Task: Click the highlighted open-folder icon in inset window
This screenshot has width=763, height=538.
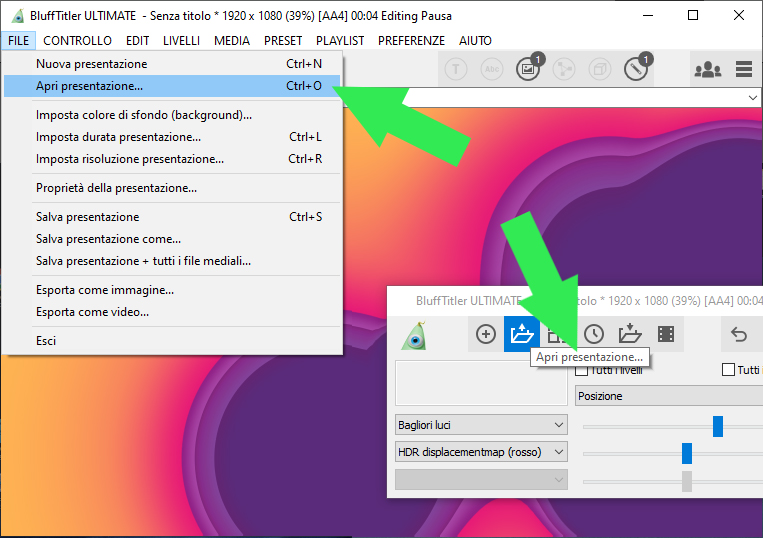Action: (522, 334)
